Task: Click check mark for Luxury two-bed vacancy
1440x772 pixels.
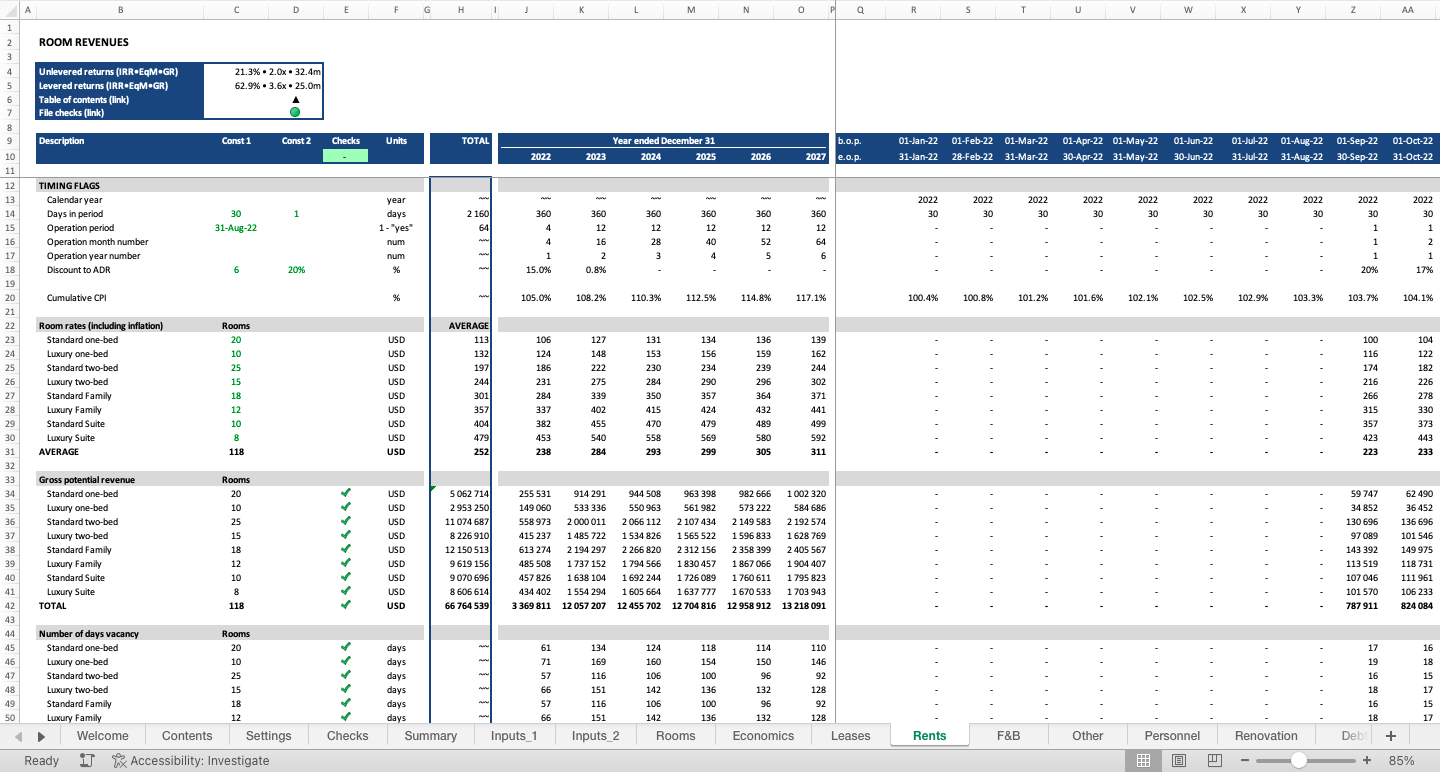Action: pyautogui.click(x=346, y=690)
